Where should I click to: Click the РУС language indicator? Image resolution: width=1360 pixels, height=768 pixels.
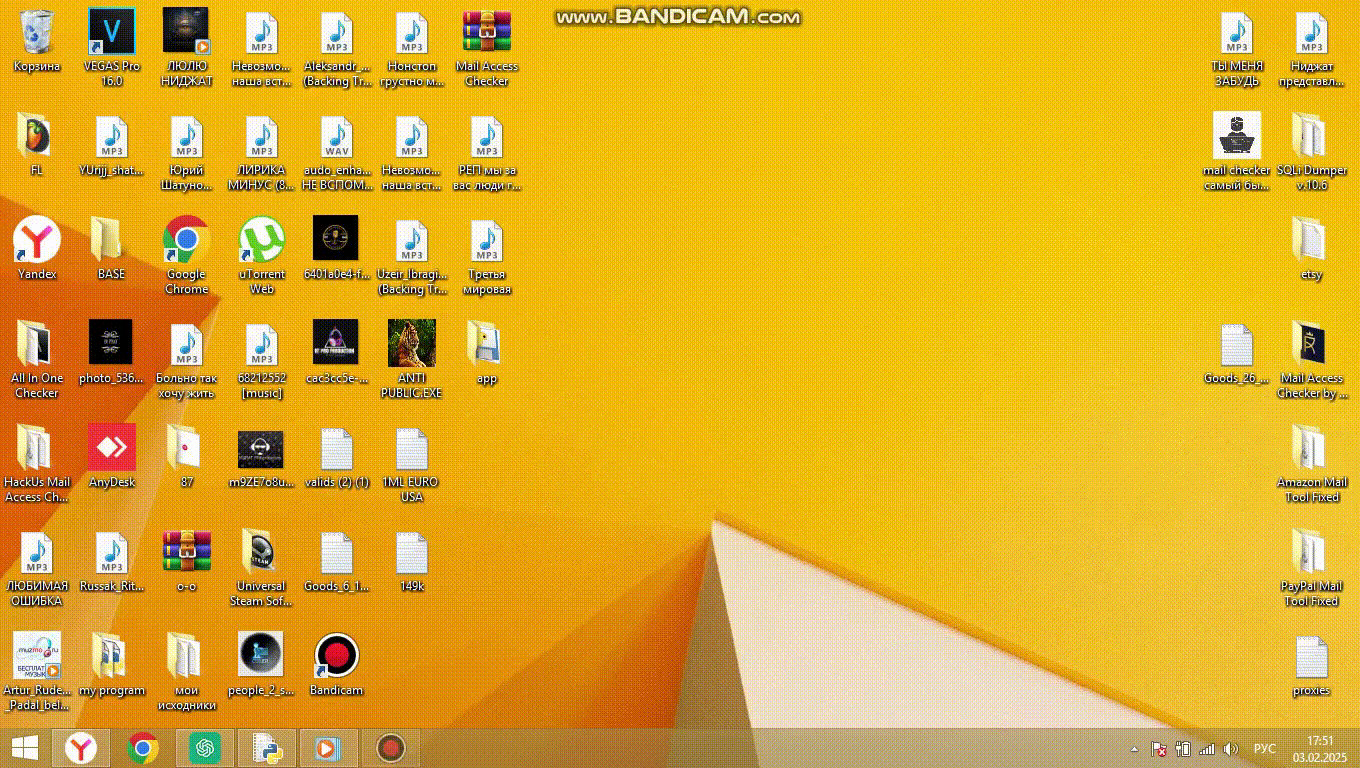pyautogui.click(x=1265, y=749)
